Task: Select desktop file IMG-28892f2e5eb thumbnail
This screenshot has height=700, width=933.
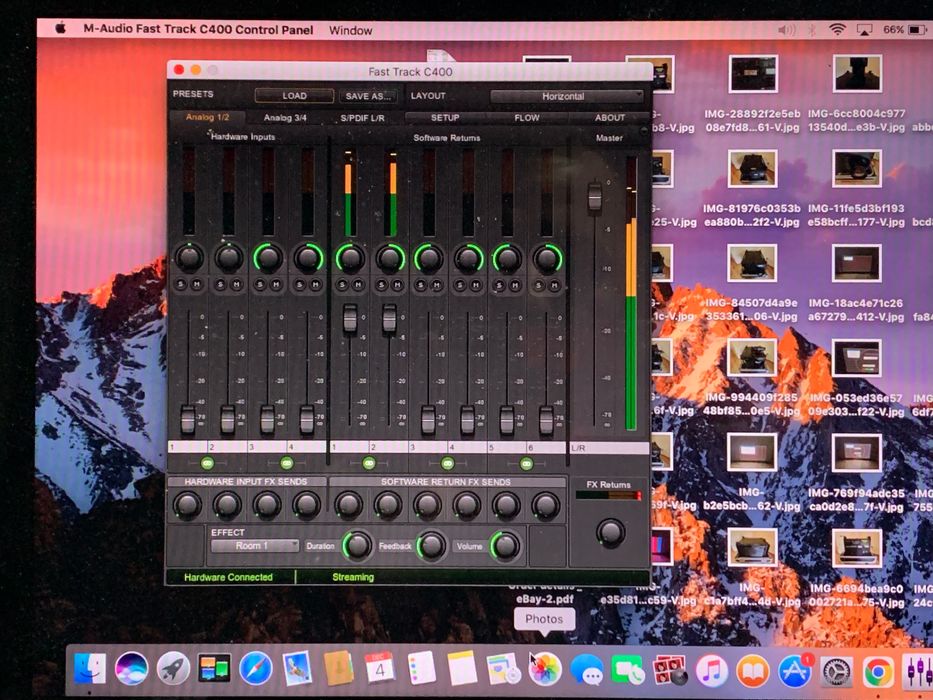Action: [x=753, y=73]
